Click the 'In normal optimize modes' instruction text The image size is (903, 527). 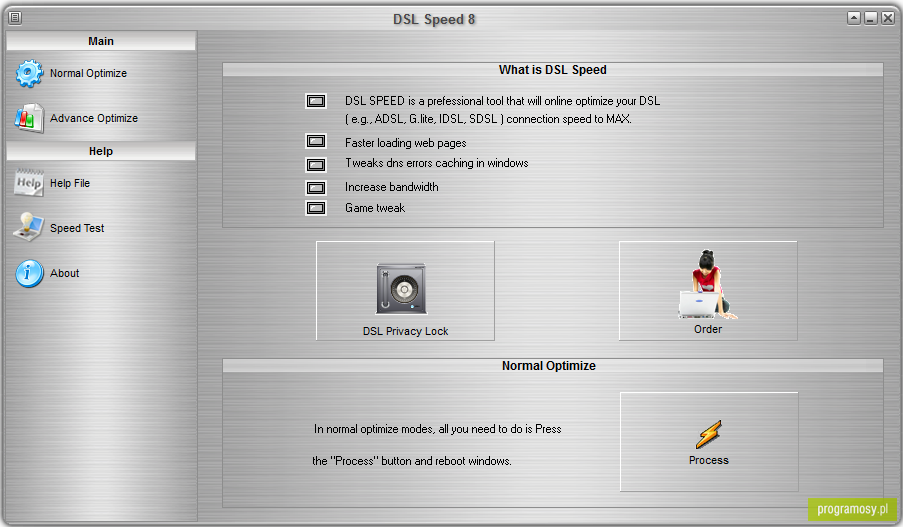438,429
